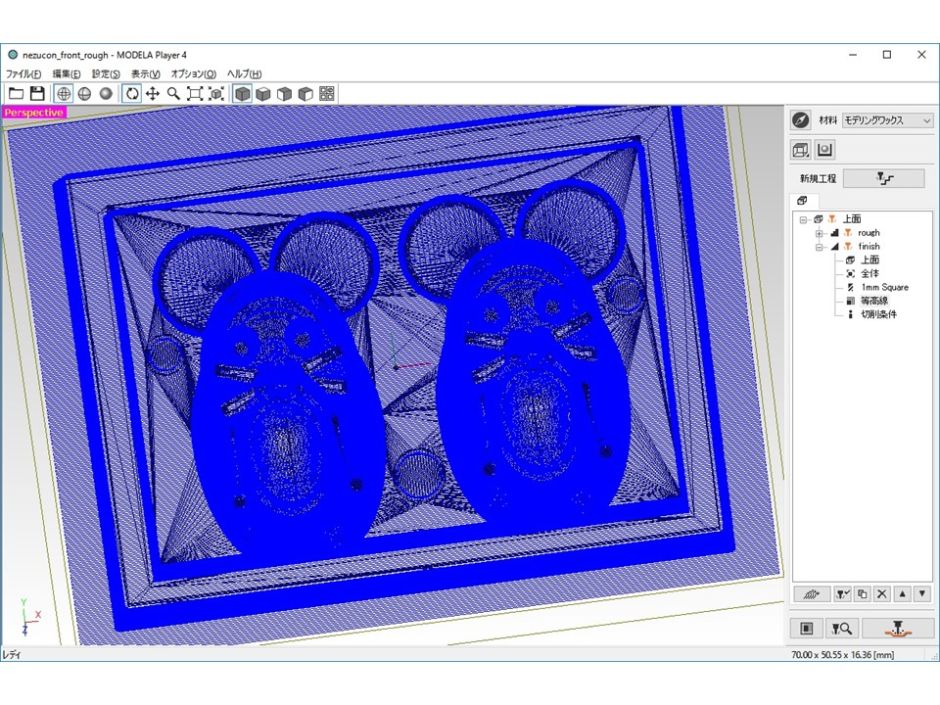
Task: Select the 等高線 tree item
Action: pos(874,301)
